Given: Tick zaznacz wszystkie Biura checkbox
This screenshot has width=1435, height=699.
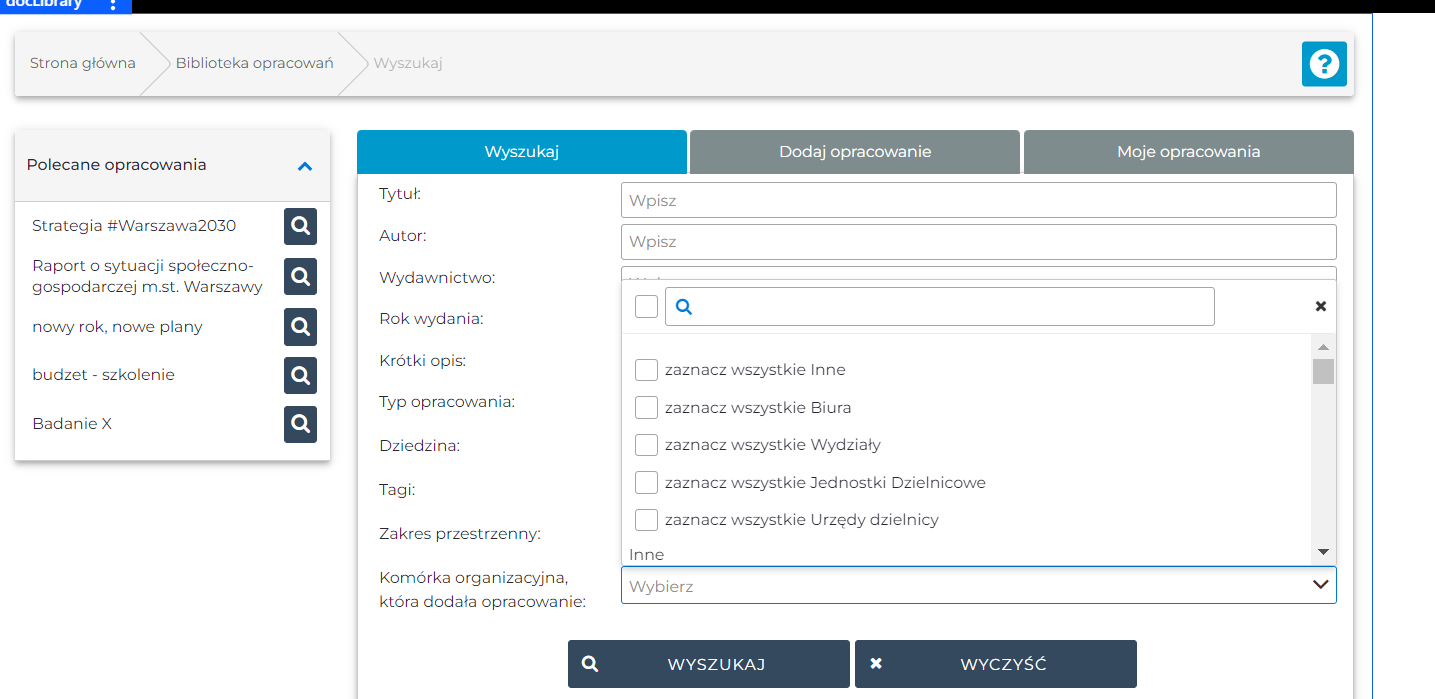Looking at the screenshot, I should (646, 407).
